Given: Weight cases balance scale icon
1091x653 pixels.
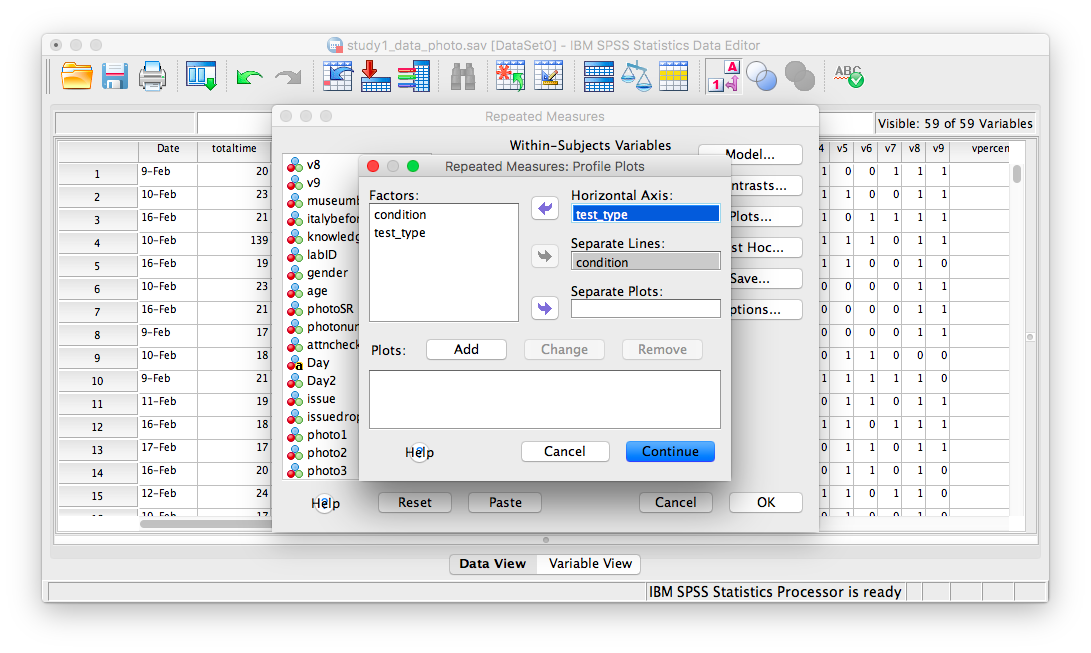Looking at the screenshot, I should pyautogui.click(x=637, y=76).
